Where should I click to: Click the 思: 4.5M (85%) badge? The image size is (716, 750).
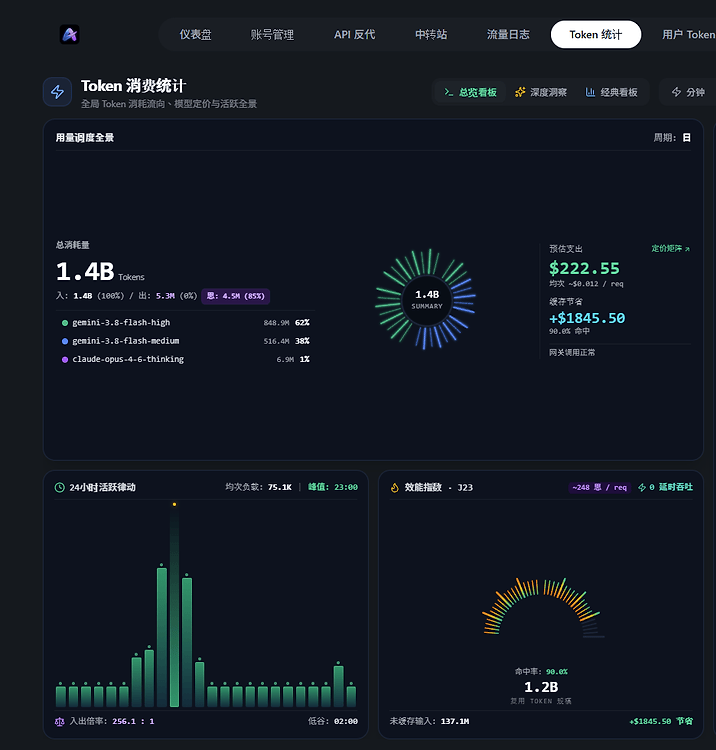(235, 296)
